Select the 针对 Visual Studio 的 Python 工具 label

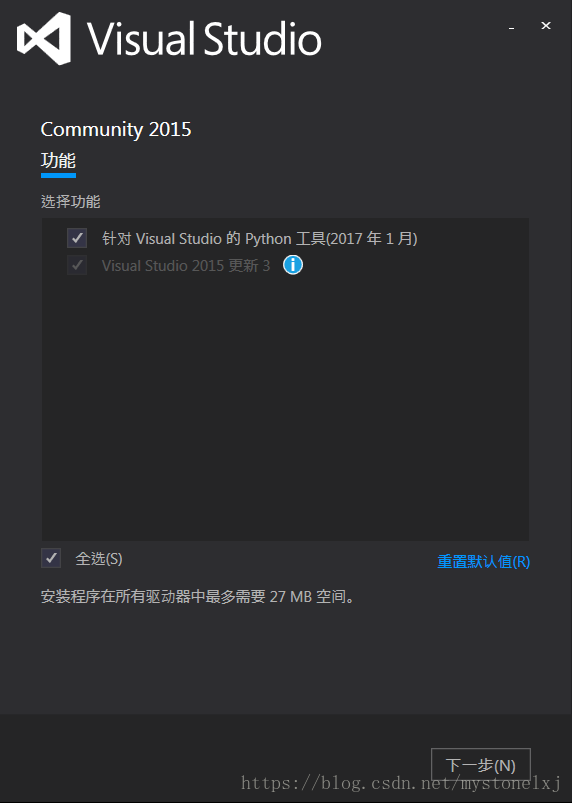260,239
